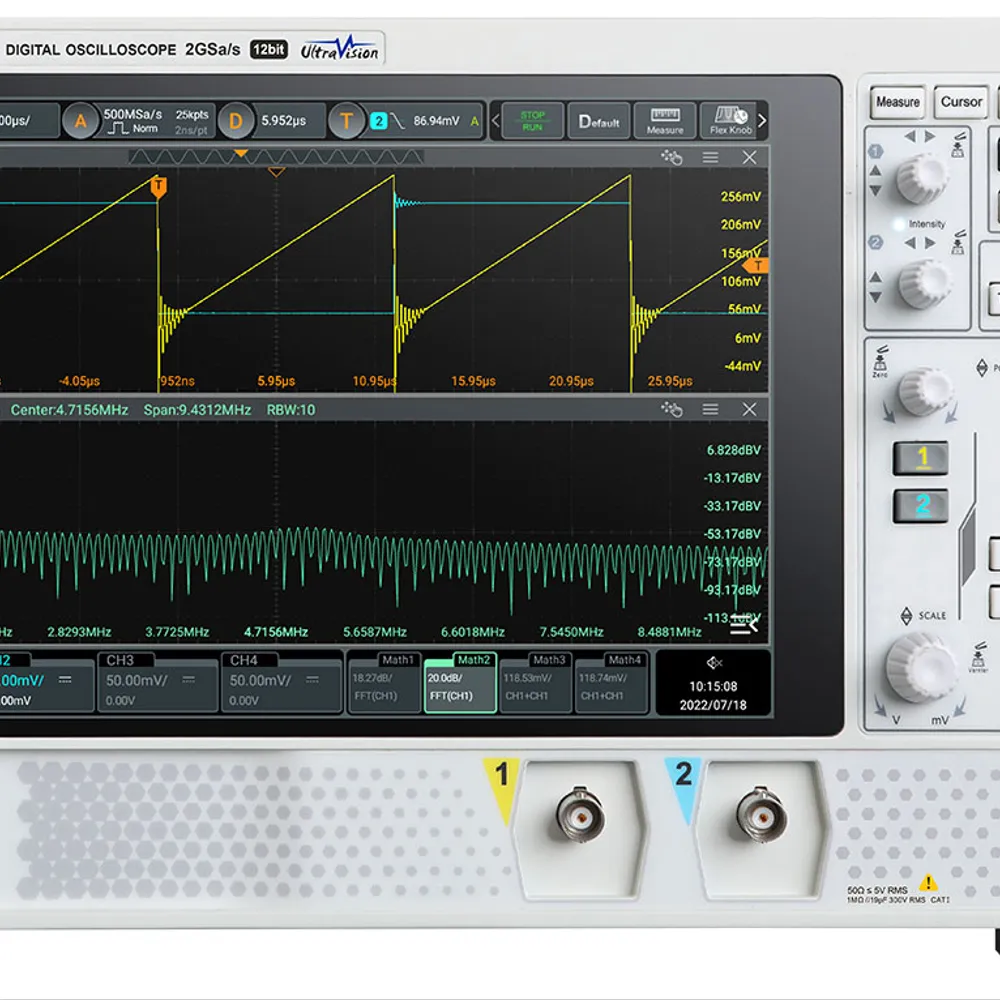Select the Math2 FFT tab
Screen dimensions: 1000x1000
(460, 682)
